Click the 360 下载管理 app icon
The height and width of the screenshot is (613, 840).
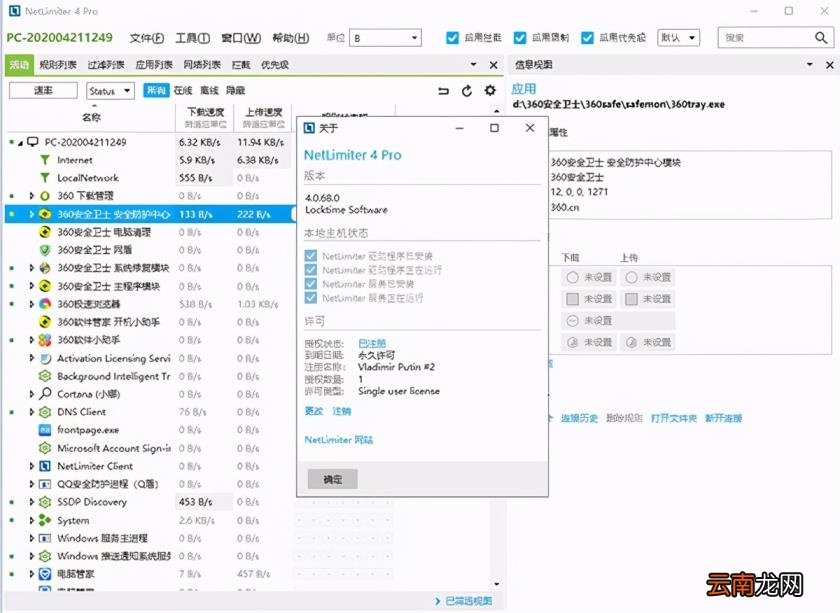click(x=46, y=196)
